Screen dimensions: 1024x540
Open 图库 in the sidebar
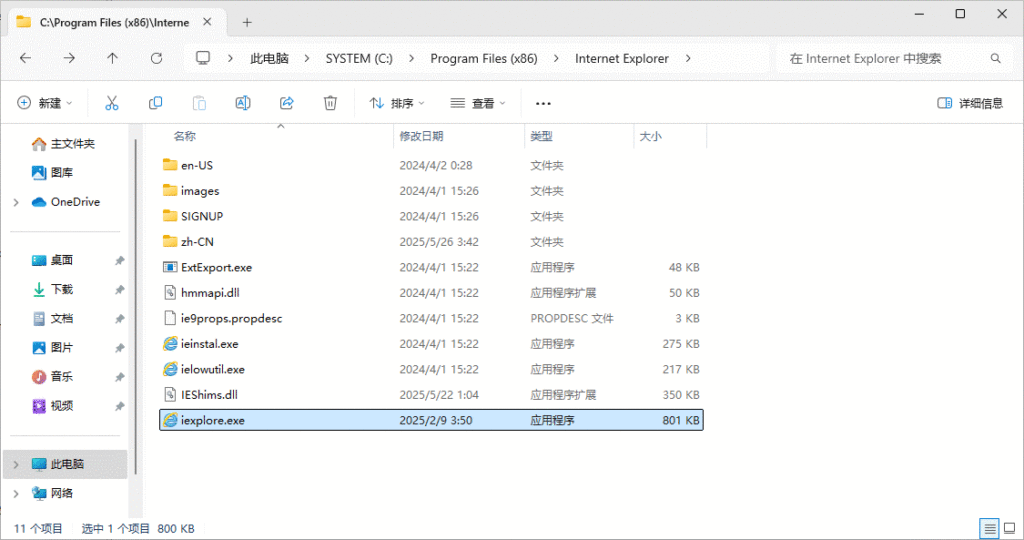click(52, 172)
